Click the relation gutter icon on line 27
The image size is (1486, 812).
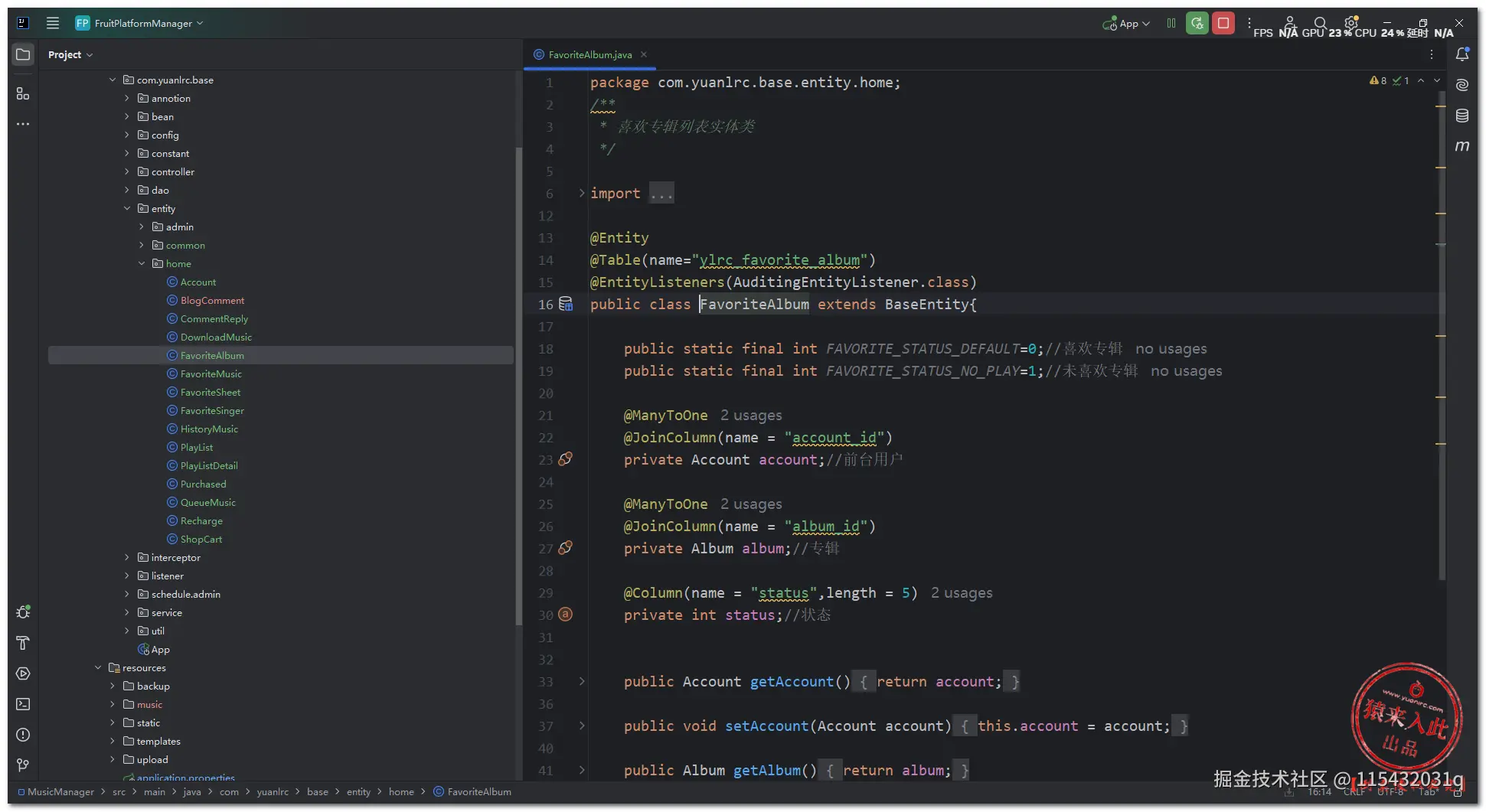(x=566, y=548)
